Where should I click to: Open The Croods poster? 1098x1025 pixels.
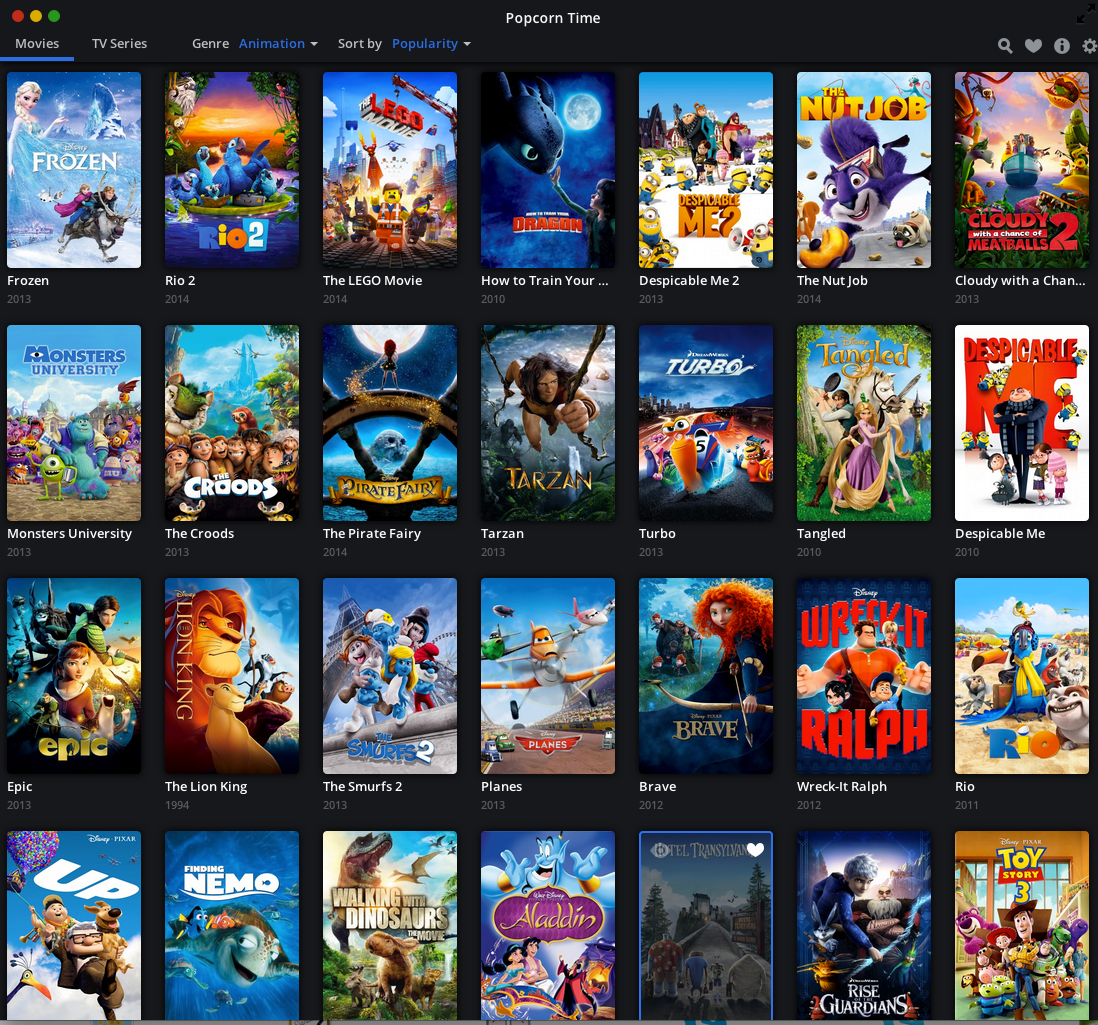click(232, 423)
